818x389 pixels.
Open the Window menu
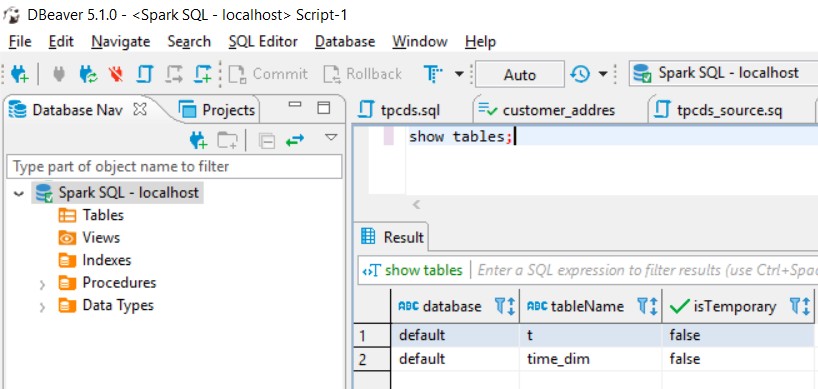click(420, 42)
